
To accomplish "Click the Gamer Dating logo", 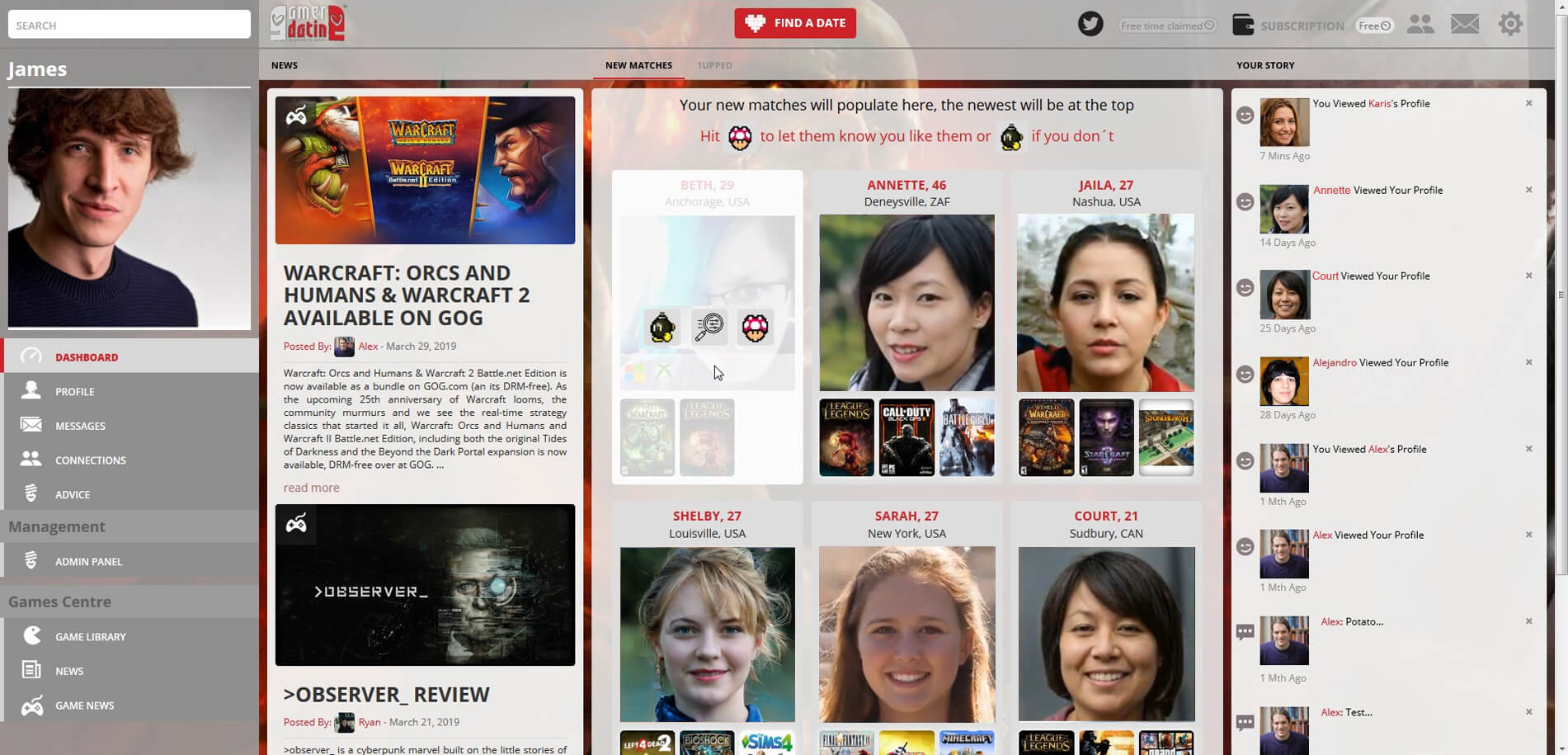I will (308, 23).
